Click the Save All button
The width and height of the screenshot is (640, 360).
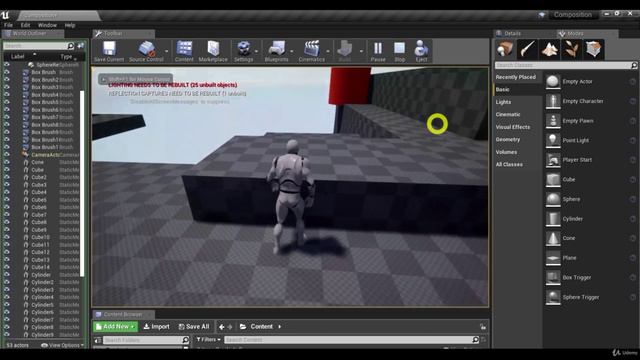coord(194,327)
